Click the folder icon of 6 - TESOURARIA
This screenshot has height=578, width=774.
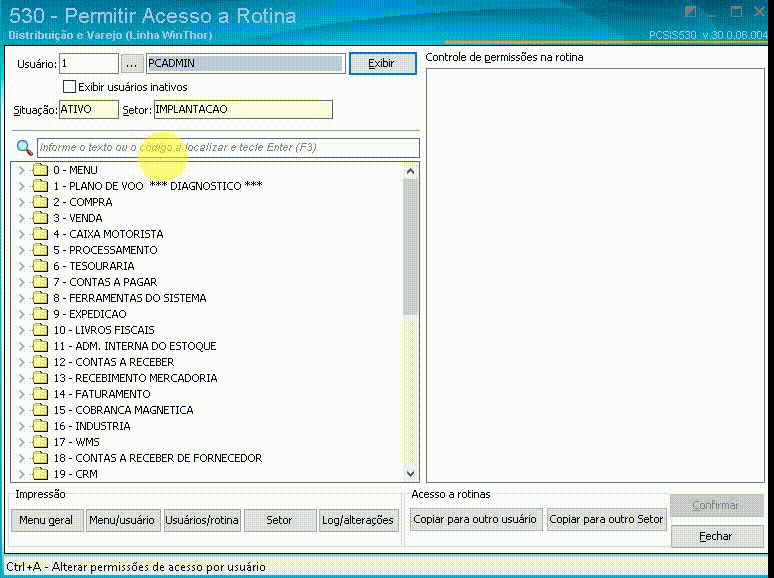coord(40,266)
